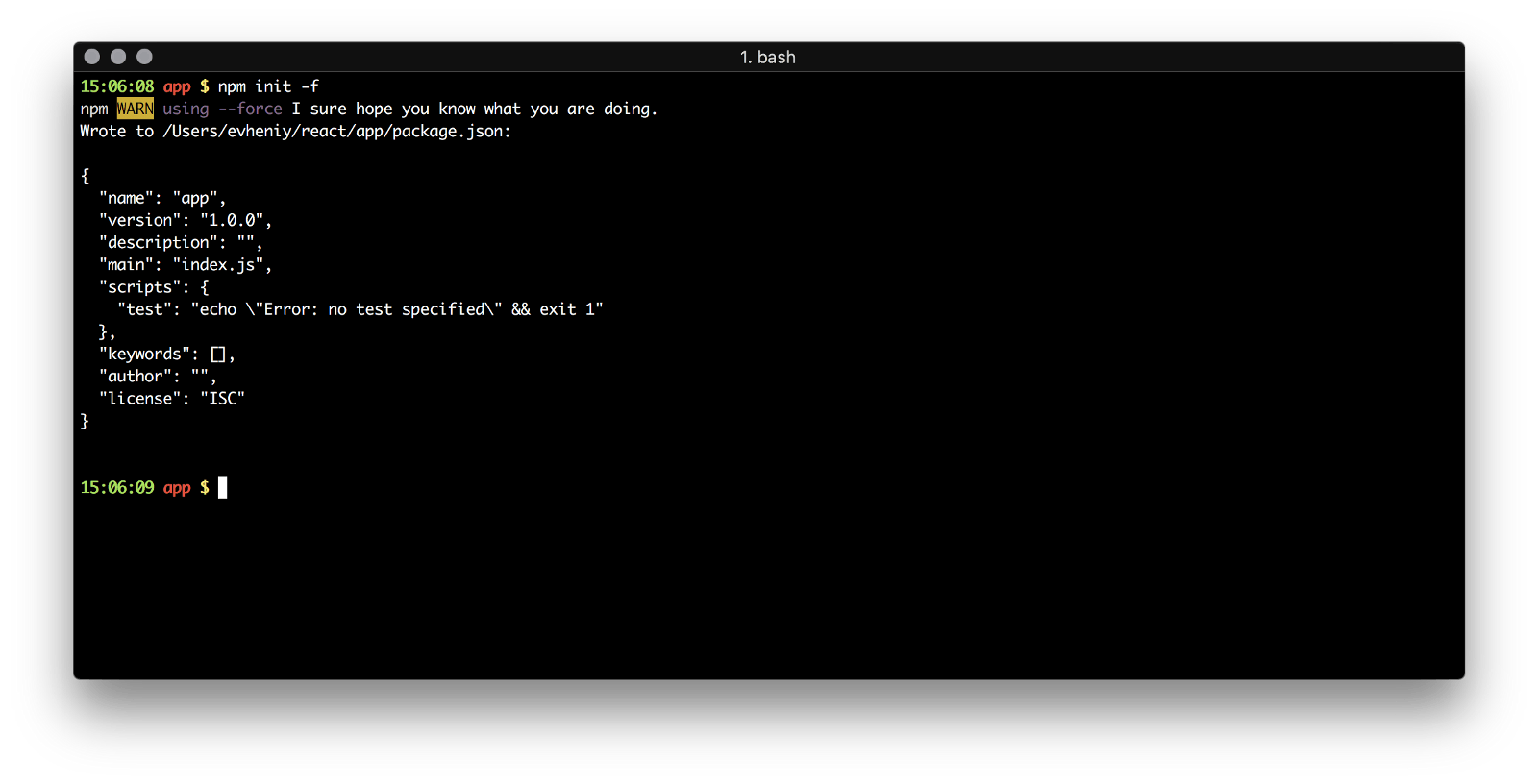Click the "Error: no test specified" text
Image resolution: width=1538 pixels, height=784 pixels.
(x=374, y=309)
